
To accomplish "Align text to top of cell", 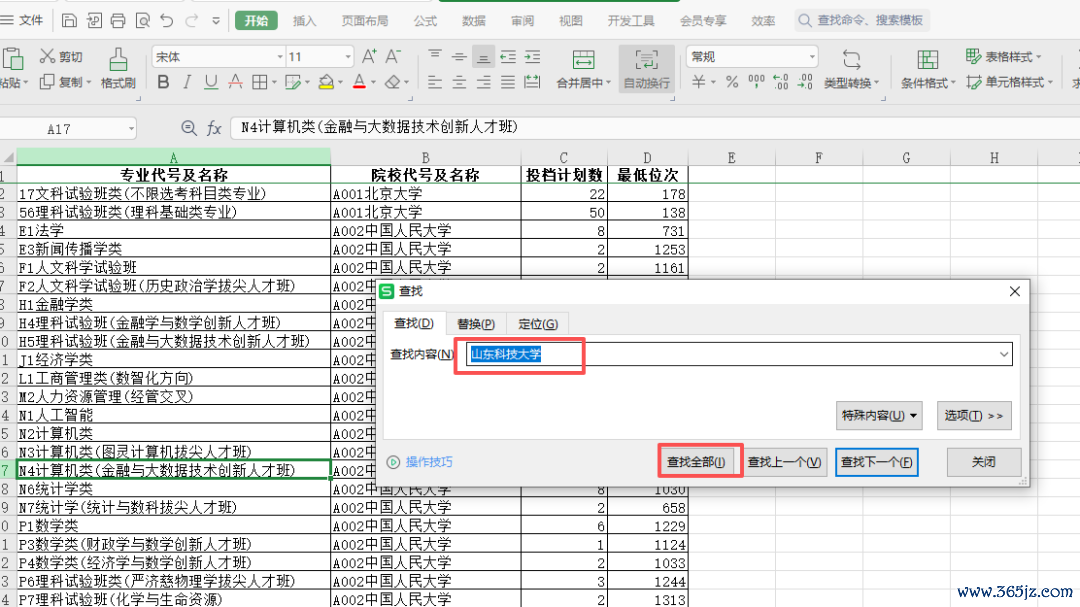I will tap(435, 56).
